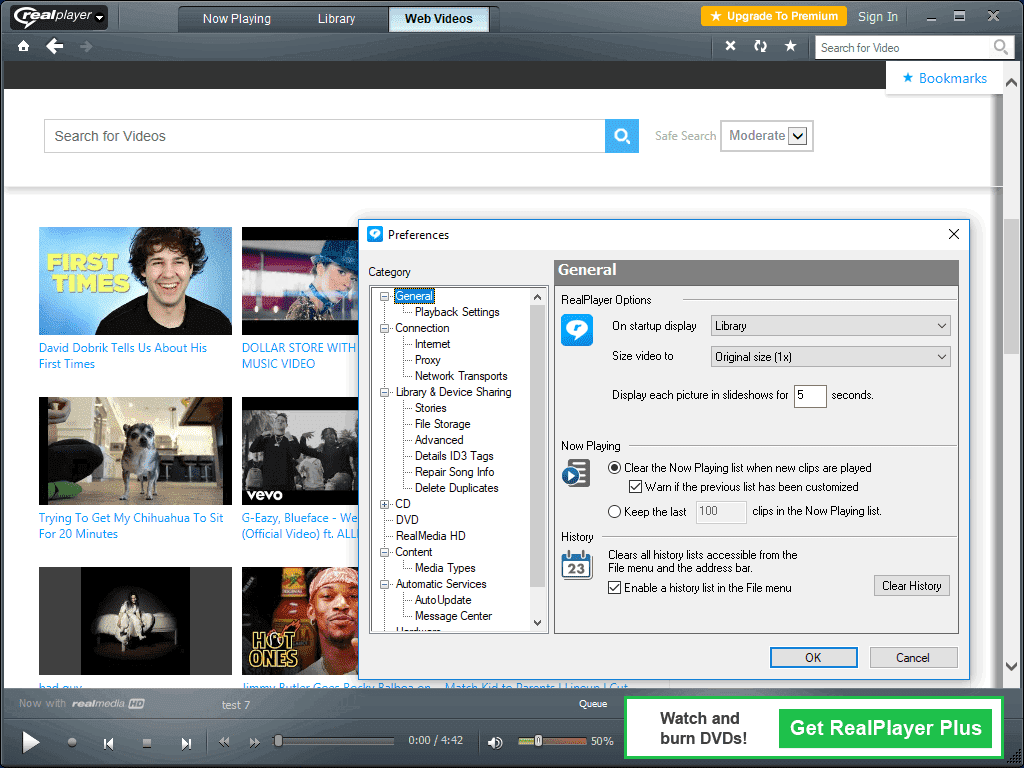The image size is (1024, 768).
Task: Open the RealPlayer logo menu
Action: click(59, 16)
